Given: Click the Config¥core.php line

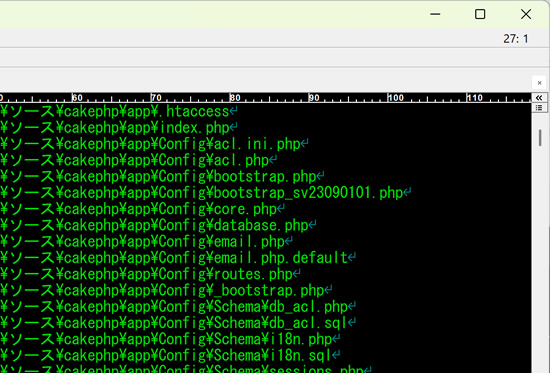Looking at the screenshot, I should [x=142, y=209].
